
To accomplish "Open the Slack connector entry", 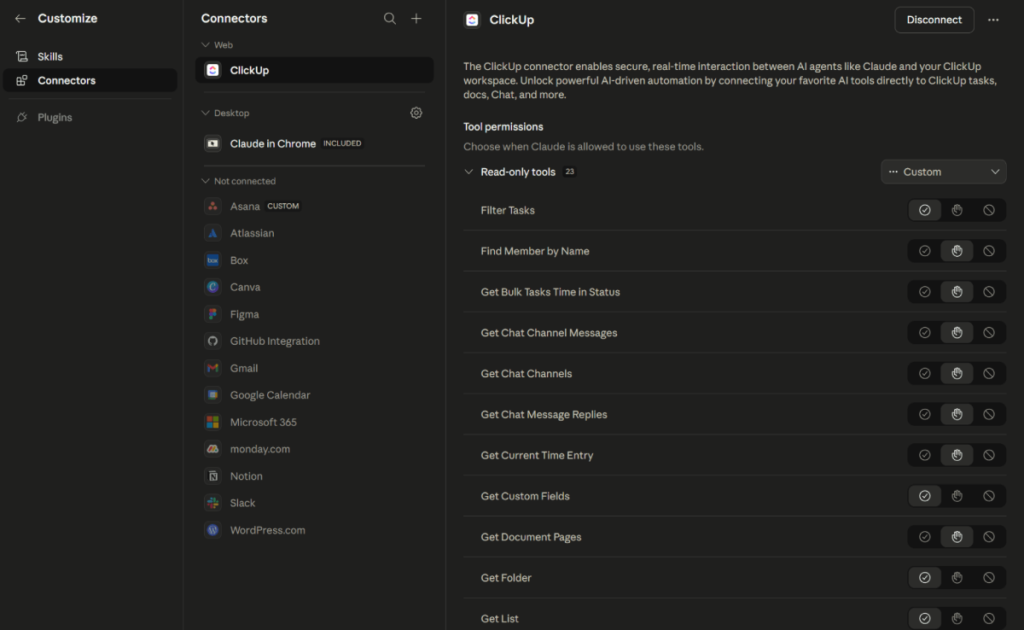I will coord(314,503).
